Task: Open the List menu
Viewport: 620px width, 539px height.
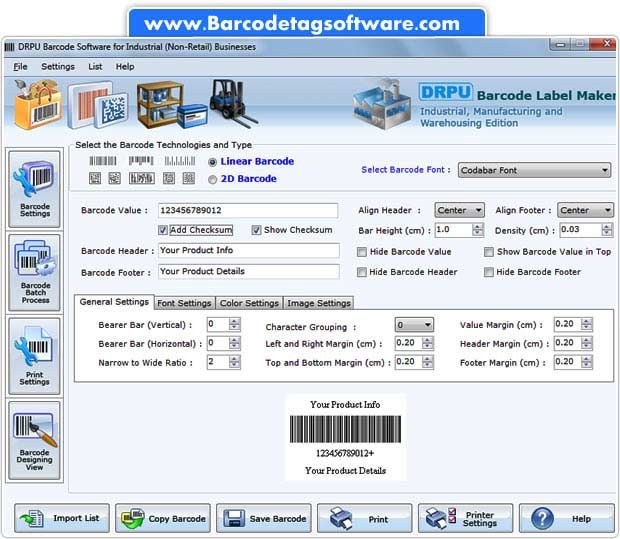Action: point(95,67)
